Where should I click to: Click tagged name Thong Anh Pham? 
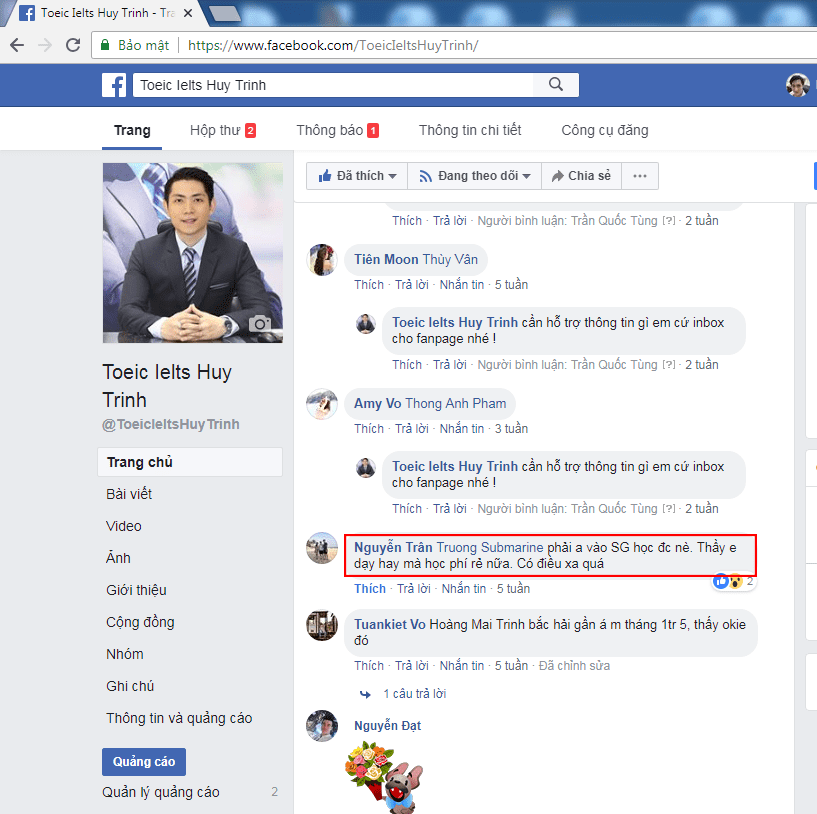click(456, 404)
